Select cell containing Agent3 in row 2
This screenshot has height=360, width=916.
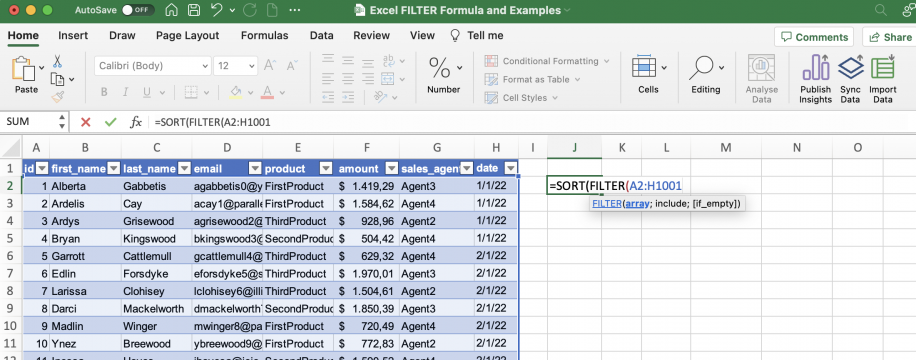pos(438,186)
